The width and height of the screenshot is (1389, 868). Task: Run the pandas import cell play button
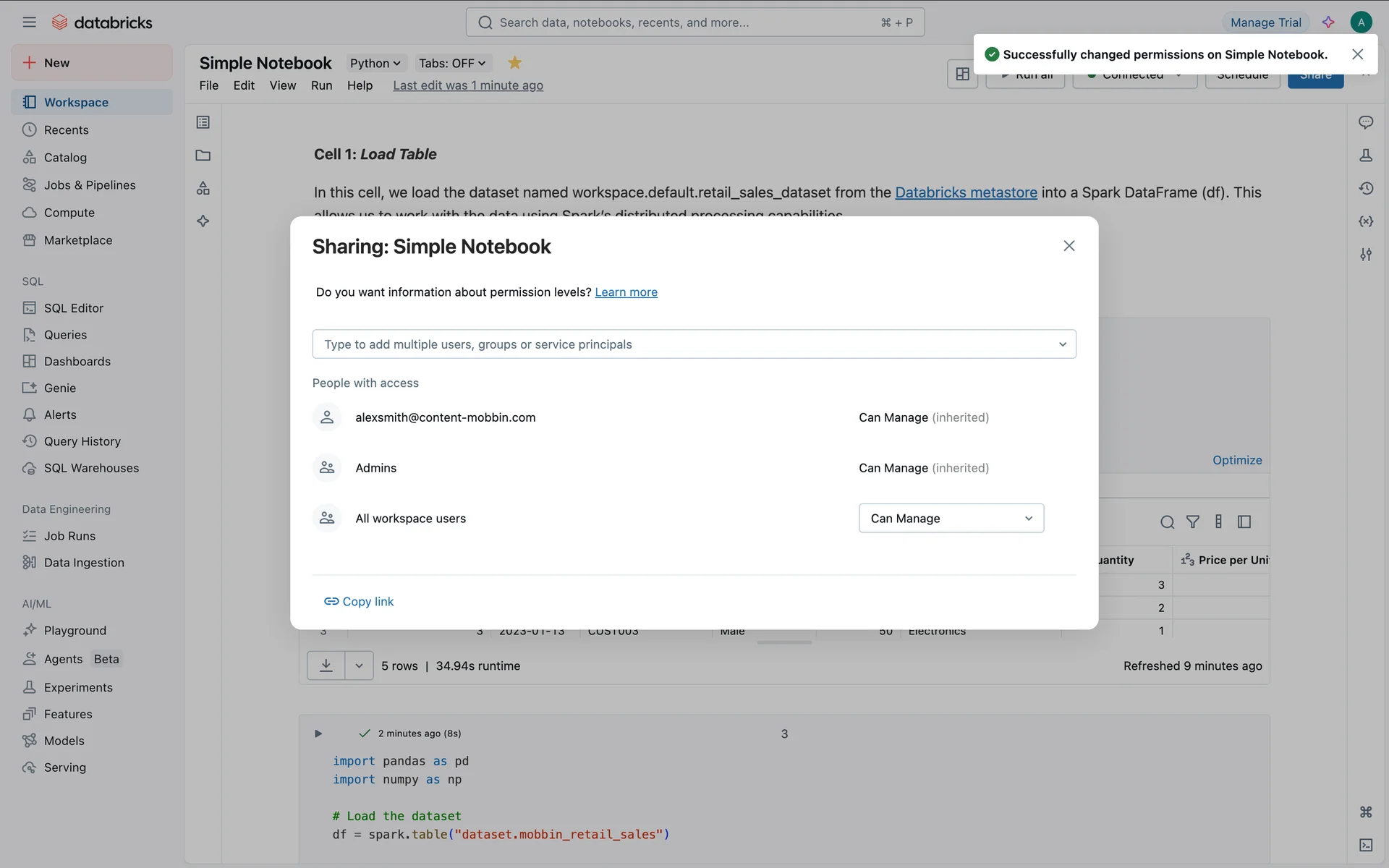(x=318, y=733)
